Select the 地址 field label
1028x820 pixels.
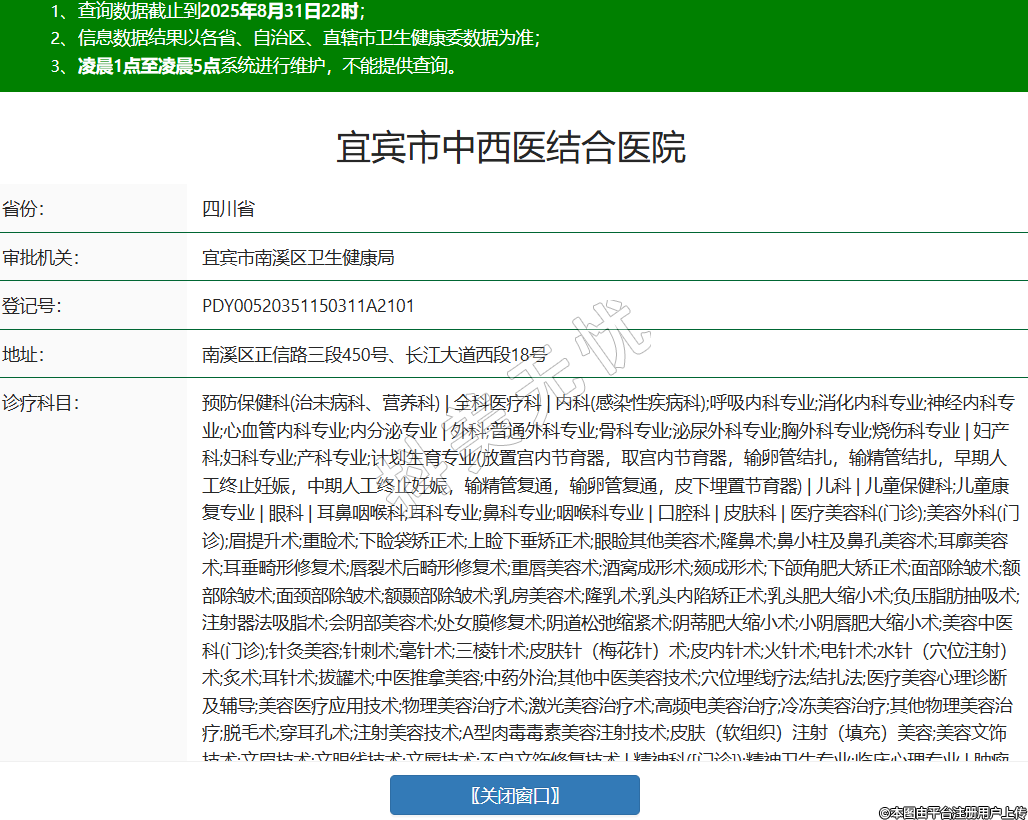pos(24,354)
